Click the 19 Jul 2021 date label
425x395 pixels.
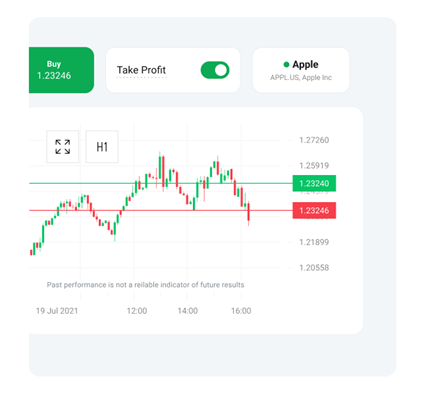click(x=57, y=311)
